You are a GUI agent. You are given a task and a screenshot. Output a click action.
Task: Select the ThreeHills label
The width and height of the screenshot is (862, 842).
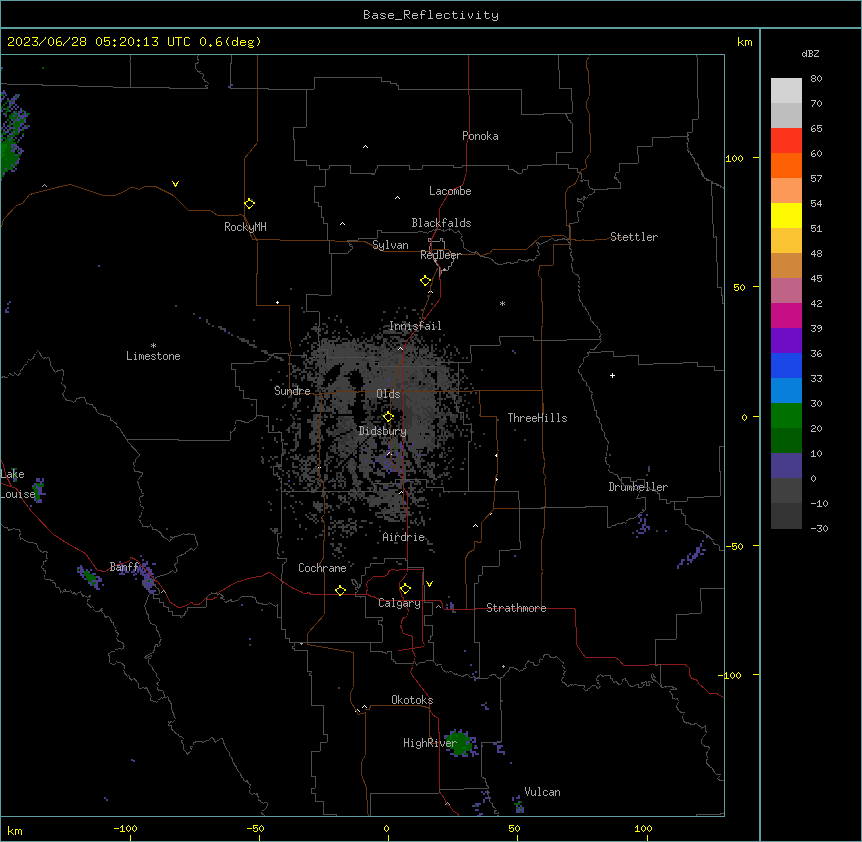click(x=537, y=418)
